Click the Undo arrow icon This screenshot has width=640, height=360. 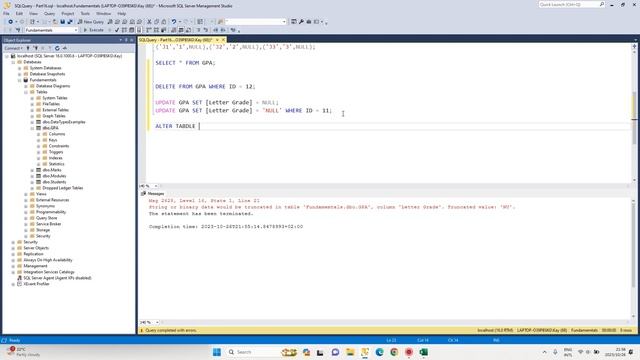(x=174, y=22)
